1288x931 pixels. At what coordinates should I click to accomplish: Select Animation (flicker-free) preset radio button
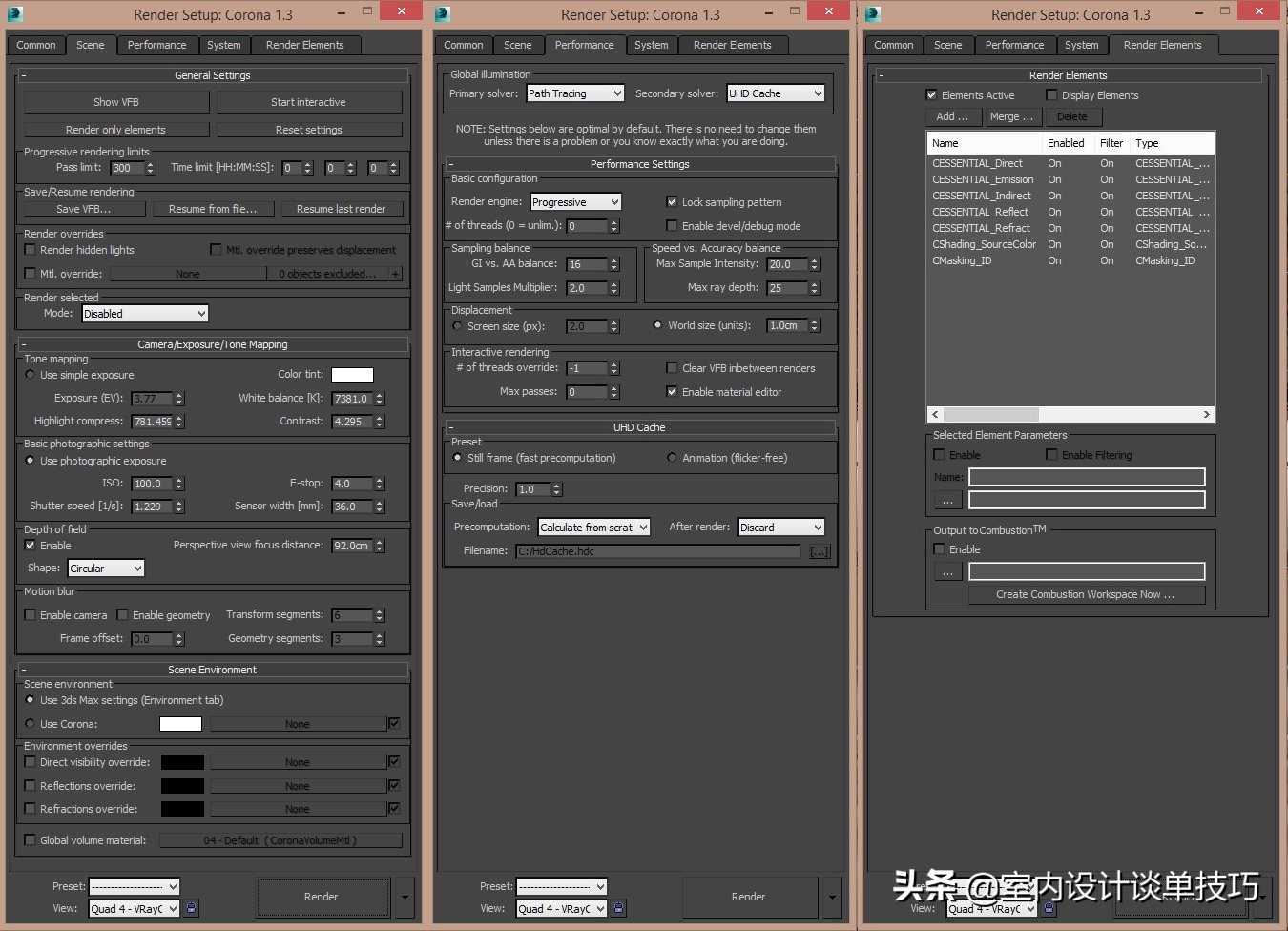[672, 458]
